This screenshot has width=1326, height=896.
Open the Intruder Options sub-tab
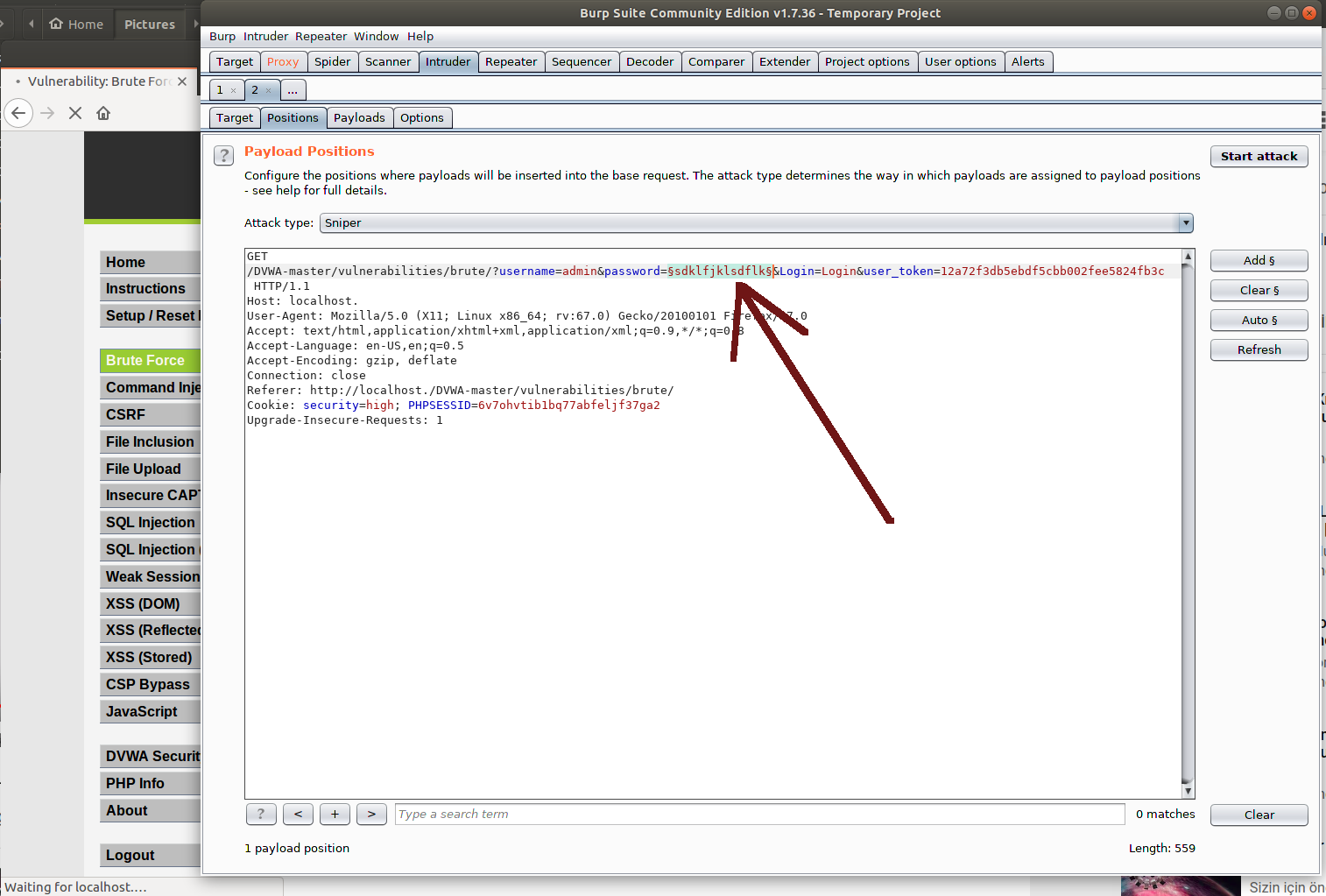(x=422, y=117)
